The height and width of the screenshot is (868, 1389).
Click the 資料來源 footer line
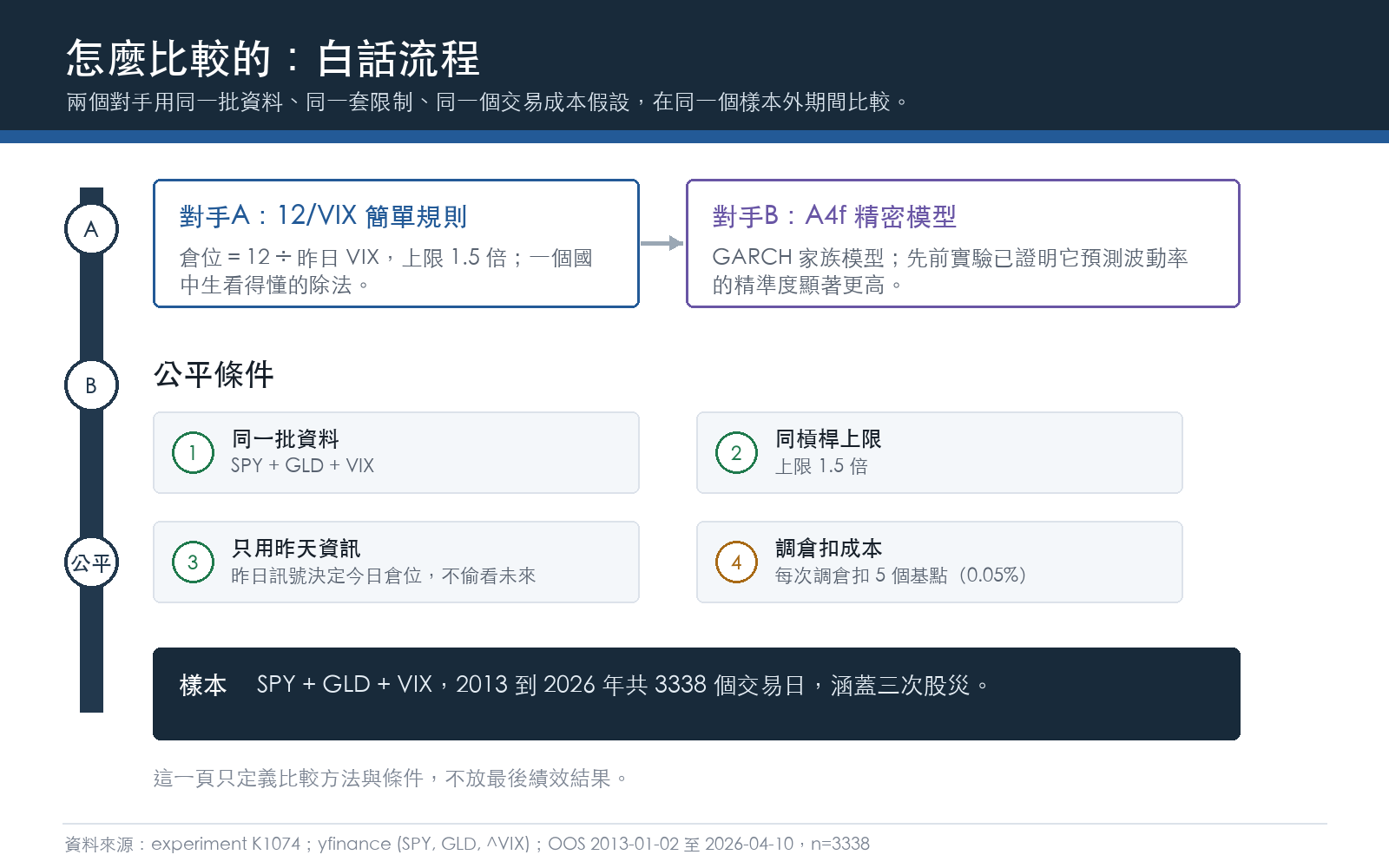coord(467,844)
